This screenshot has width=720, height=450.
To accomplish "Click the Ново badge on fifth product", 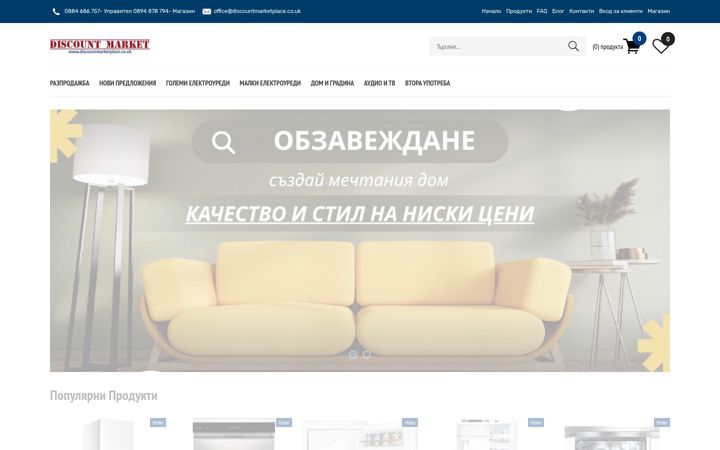I will (662, 422).
